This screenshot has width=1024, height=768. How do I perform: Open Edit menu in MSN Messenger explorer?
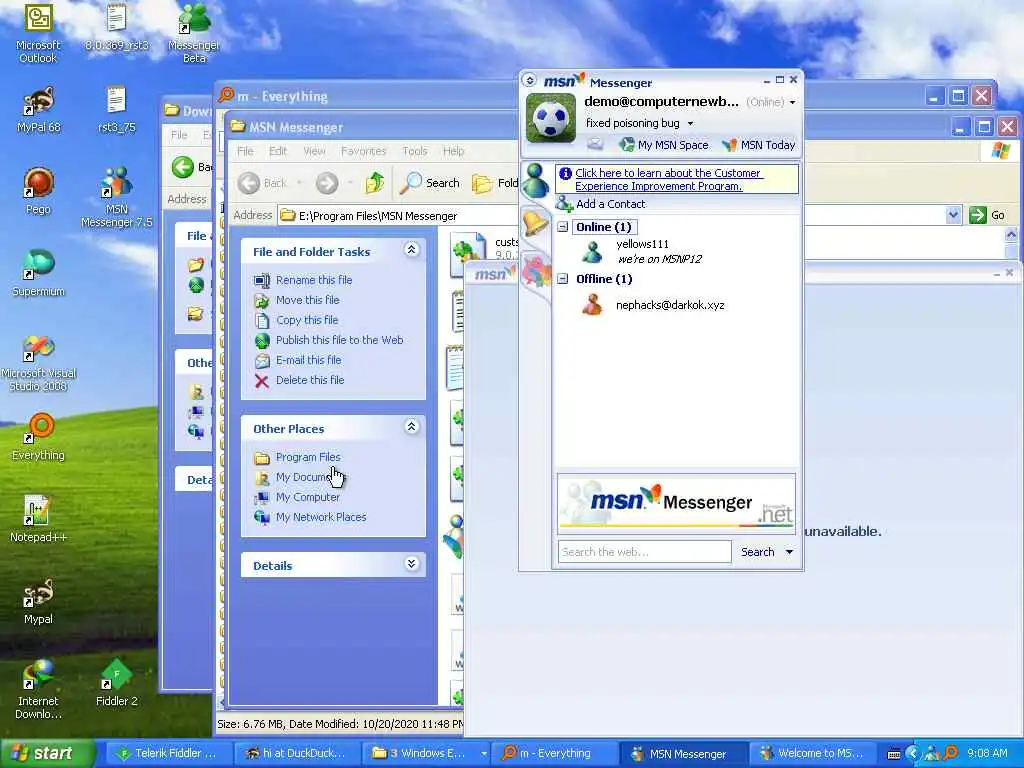click(x=278, y=151)
